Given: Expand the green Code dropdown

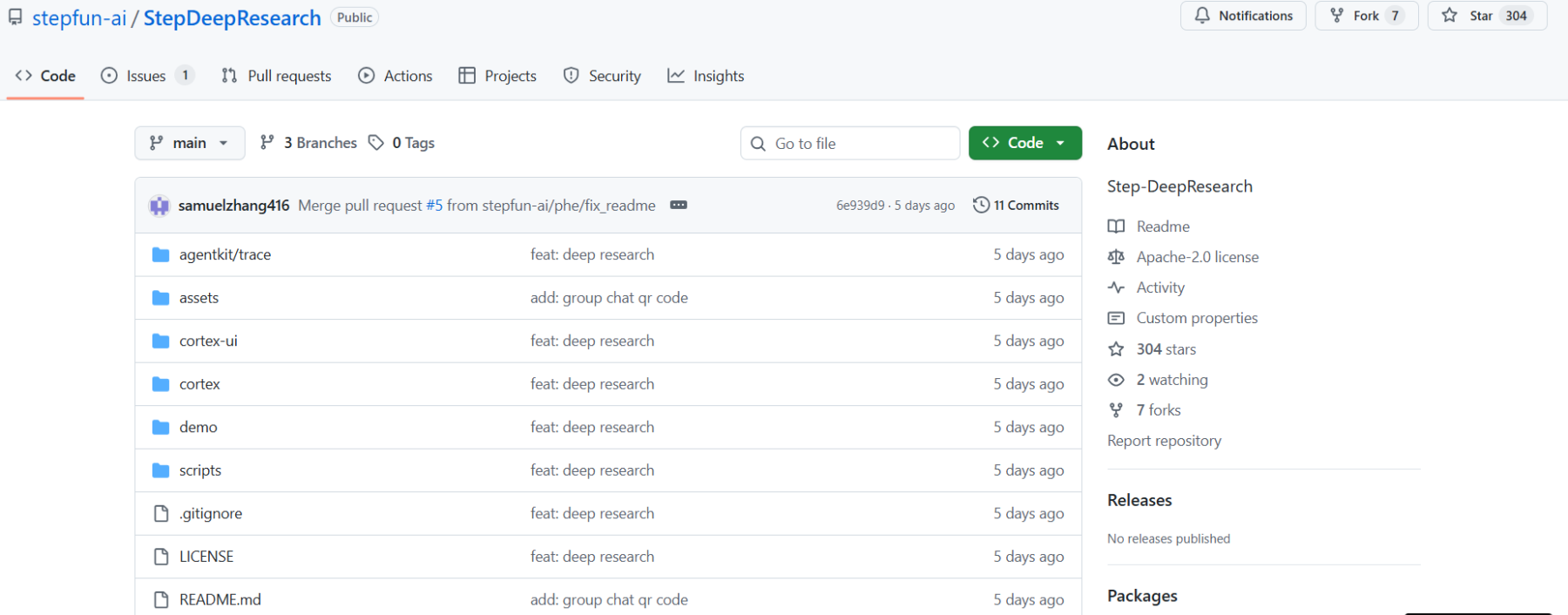Looking at the screenshot, I should tap(1024, 143).
